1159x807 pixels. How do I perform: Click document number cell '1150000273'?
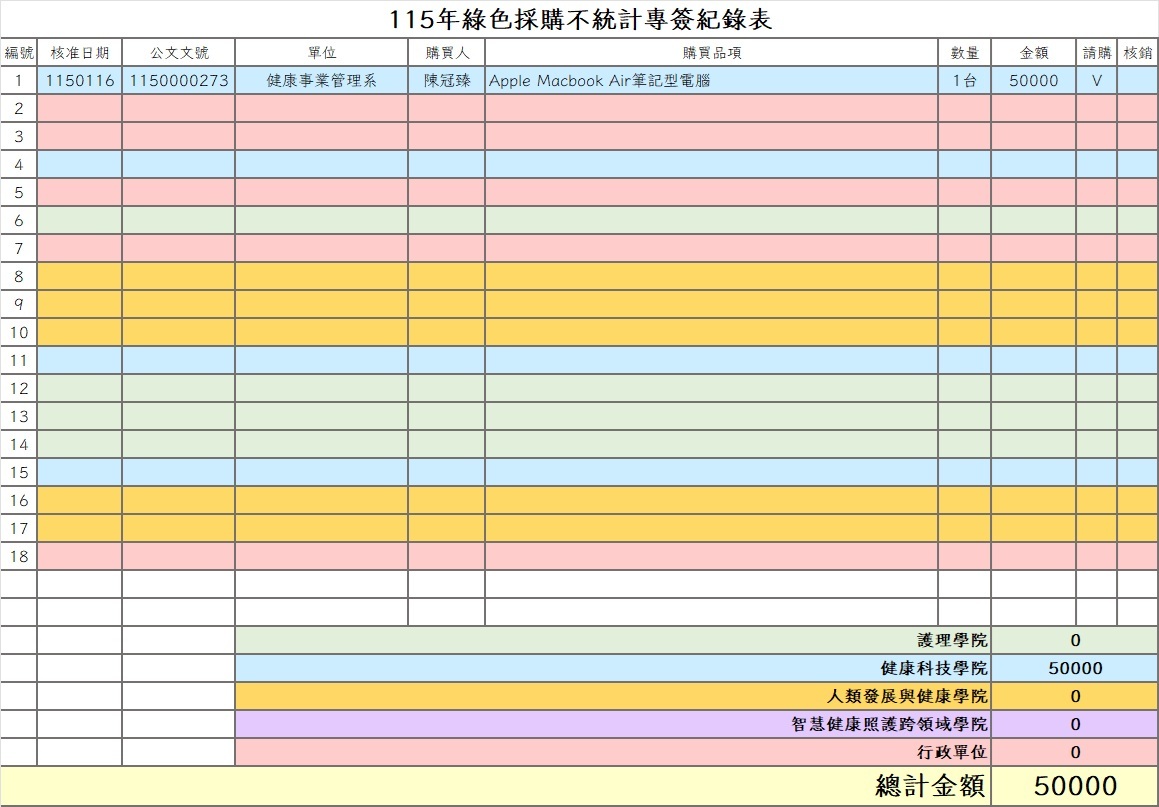(x=179, y=81)
